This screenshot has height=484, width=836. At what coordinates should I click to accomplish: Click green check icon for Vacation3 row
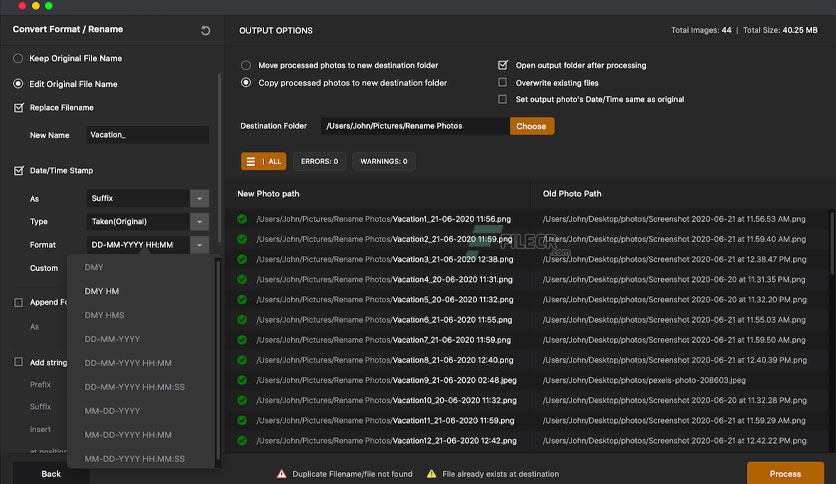point(242,260)
